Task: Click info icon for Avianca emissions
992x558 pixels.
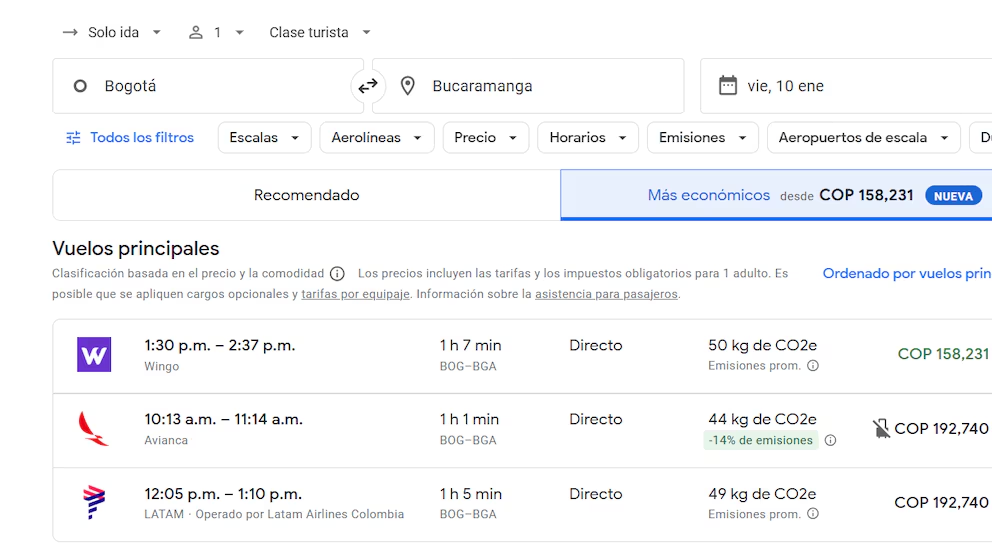Action: pyautogui.click(x=830, y=440)
